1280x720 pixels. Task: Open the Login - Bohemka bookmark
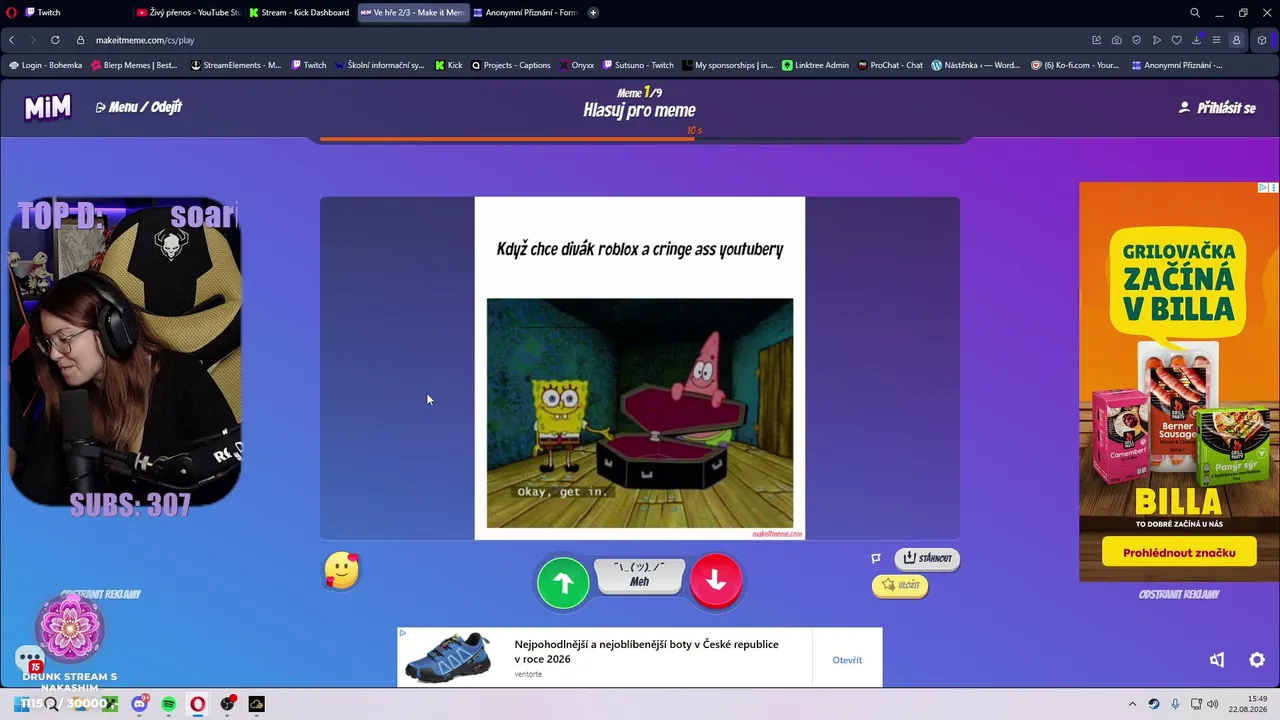click(x=45, y=65)
